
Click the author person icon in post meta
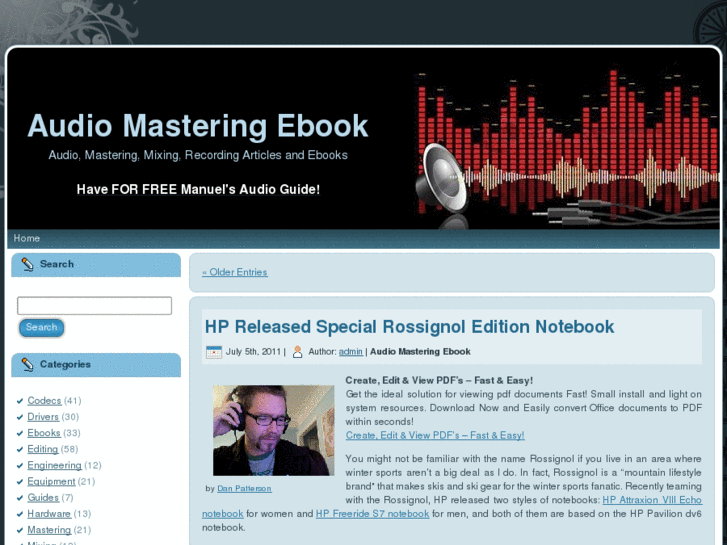pos(297,352)
